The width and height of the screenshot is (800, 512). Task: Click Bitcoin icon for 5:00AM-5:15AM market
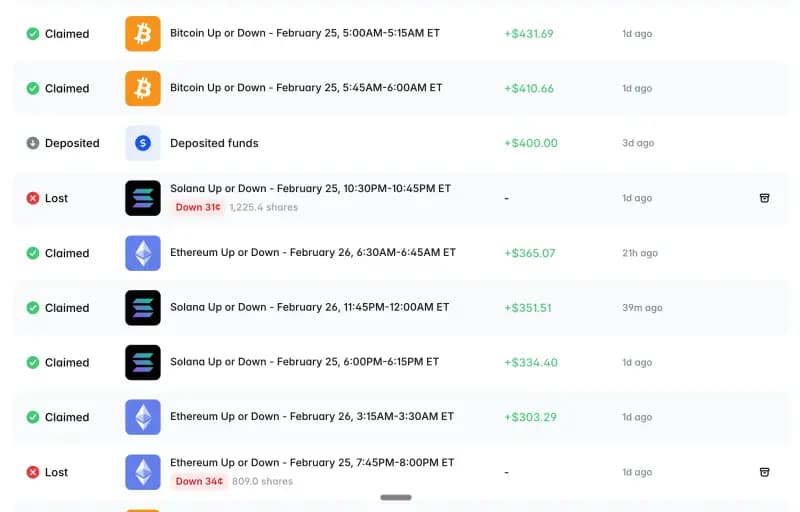[x=142, y=34]
